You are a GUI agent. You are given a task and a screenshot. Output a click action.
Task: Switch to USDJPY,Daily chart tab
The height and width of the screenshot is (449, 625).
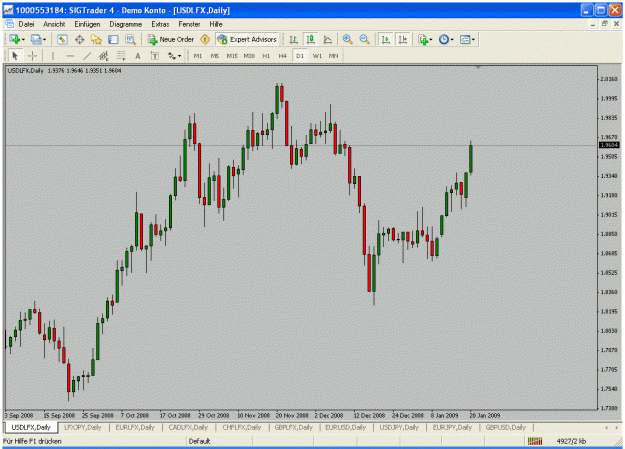click(399, 427)
